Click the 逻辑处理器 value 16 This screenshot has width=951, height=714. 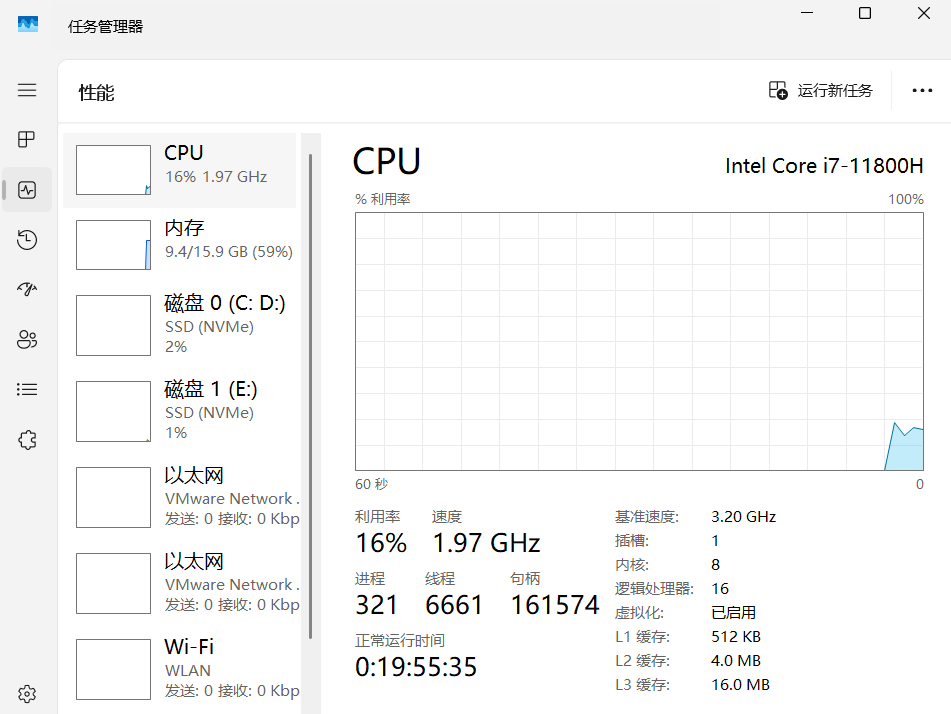(x=720, y=588)
